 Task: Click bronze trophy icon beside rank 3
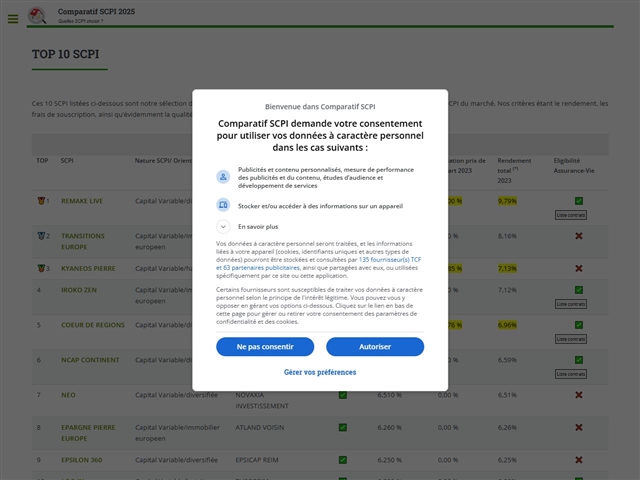(41, 269)
